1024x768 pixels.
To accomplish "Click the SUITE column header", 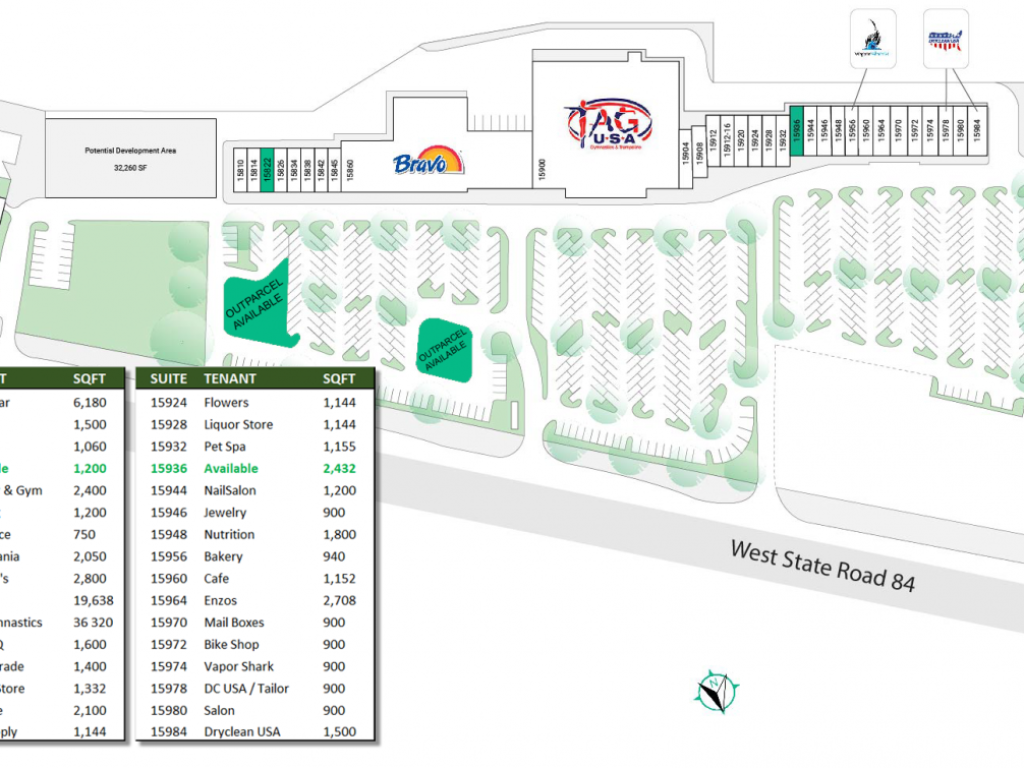I will coord(168,379).
